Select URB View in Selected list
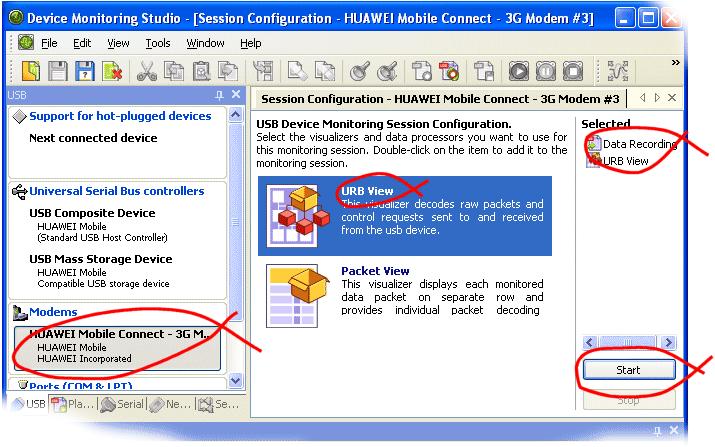715x447 pixels. click(x=625, y=160)
